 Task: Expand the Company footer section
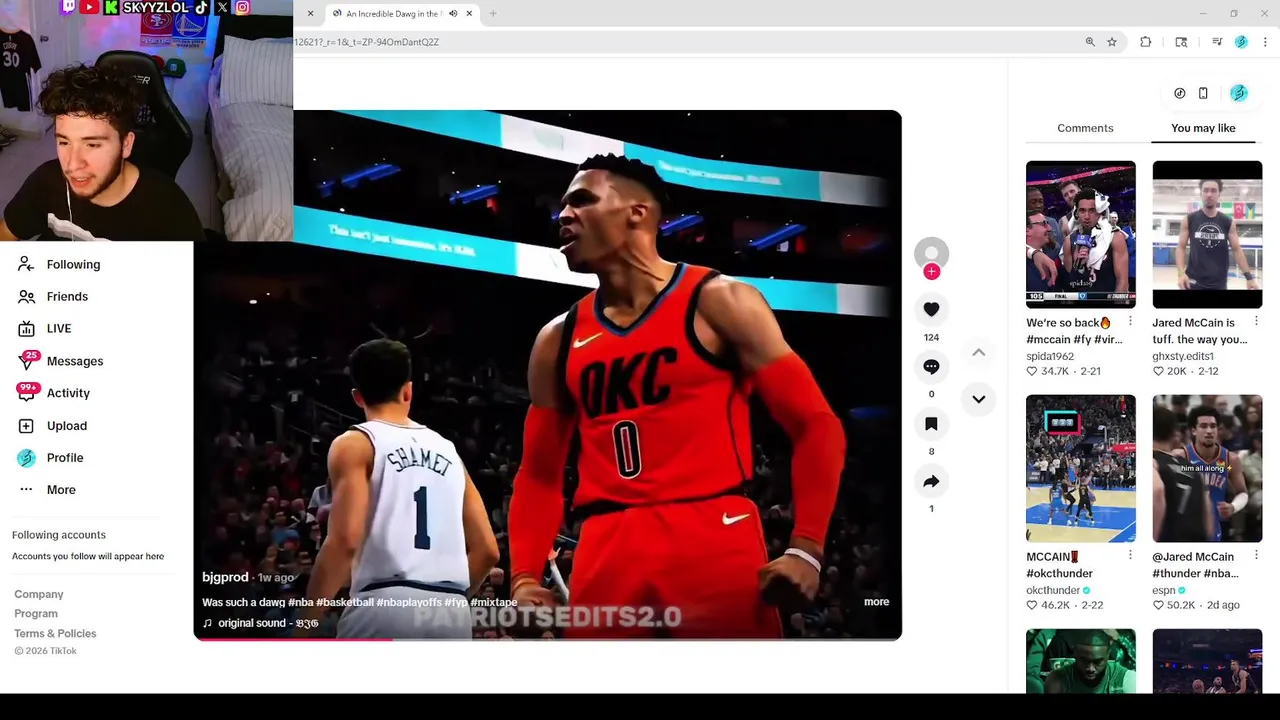pos(39,594)
